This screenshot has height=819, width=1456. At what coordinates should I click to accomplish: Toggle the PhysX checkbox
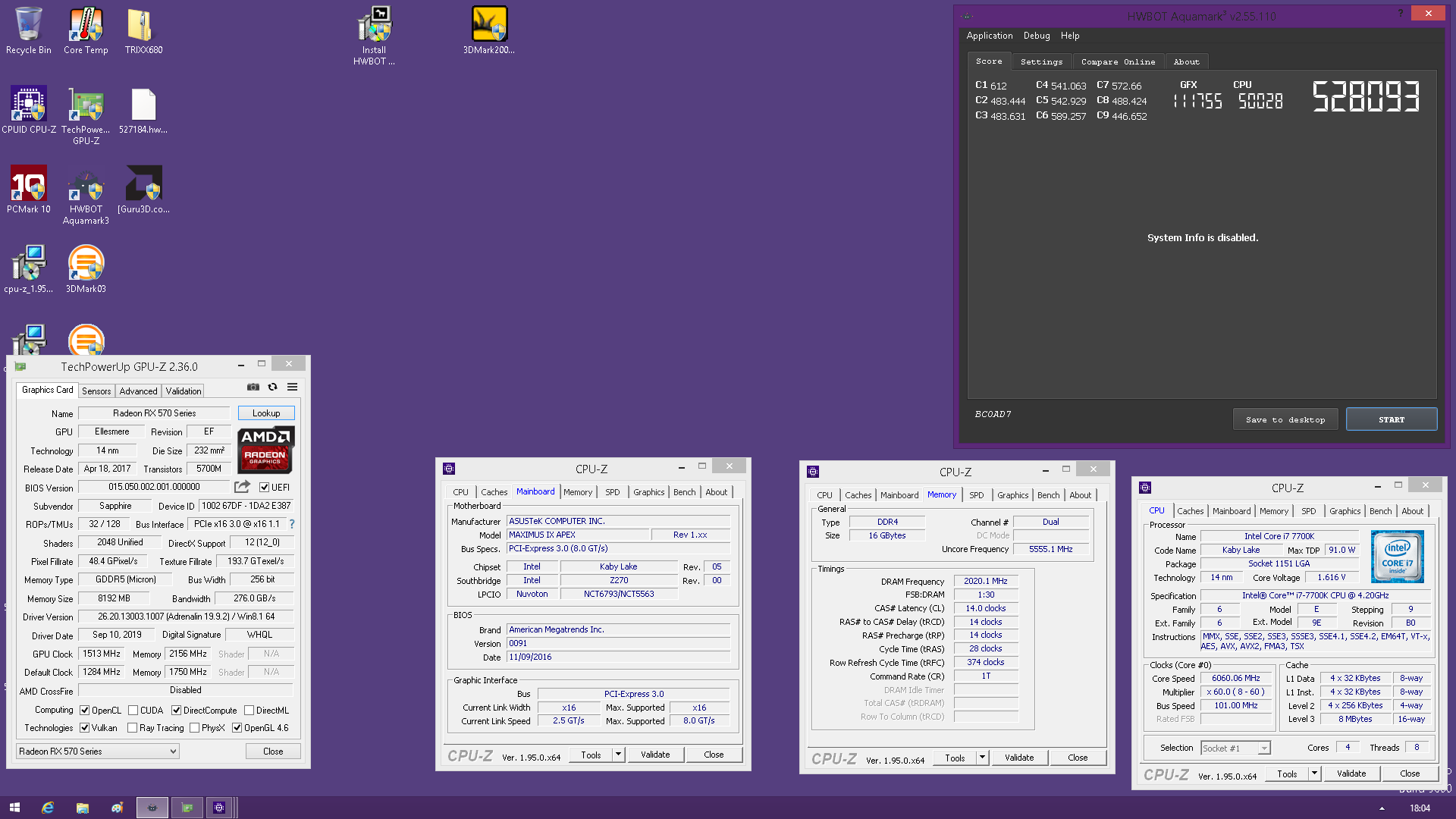click(194, 728)
